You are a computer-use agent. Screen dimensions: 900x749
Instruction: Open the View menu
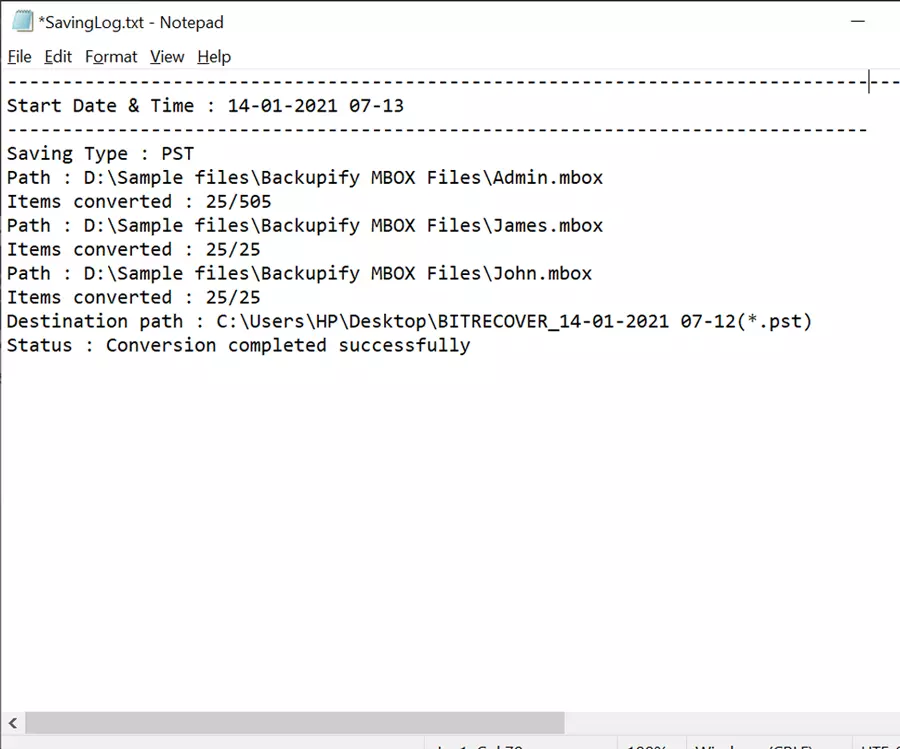click(x=167, y=57)
